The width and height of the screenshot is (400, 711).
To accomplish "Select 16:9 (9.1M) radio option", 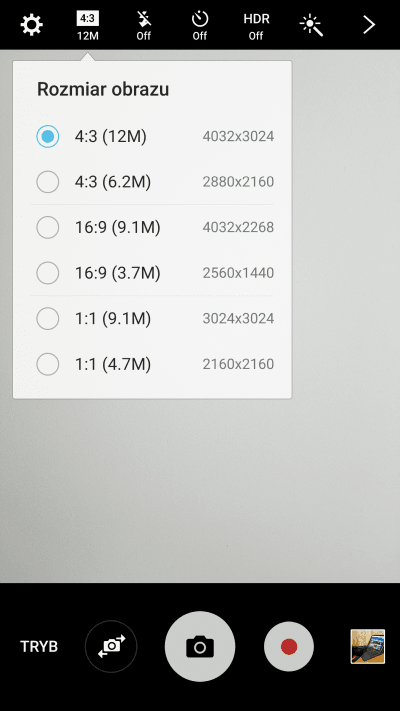I will (152, 227).
